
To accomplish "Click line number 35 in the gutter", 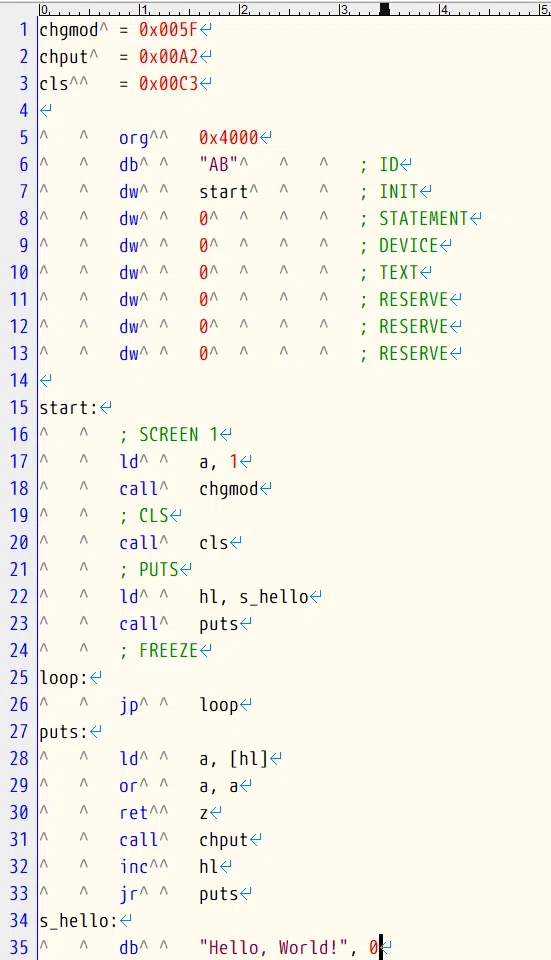I will point(19,947).
